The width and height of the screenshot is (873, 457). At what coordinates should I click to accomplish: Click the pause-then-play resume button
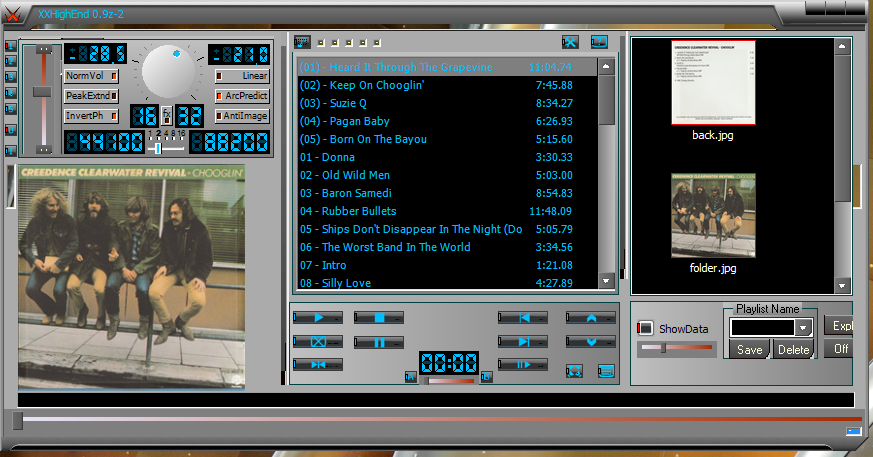click(523, 365)
